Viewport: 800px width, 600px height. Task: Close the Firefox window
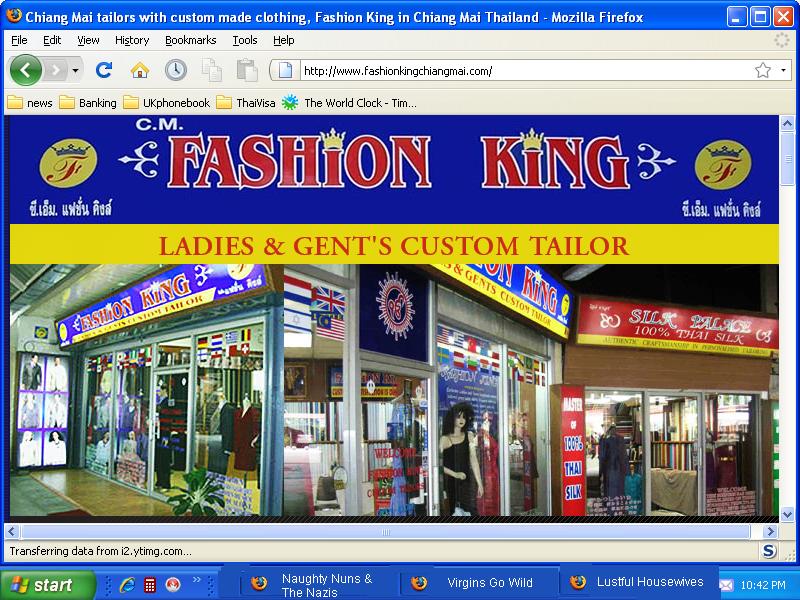(783, 17)
